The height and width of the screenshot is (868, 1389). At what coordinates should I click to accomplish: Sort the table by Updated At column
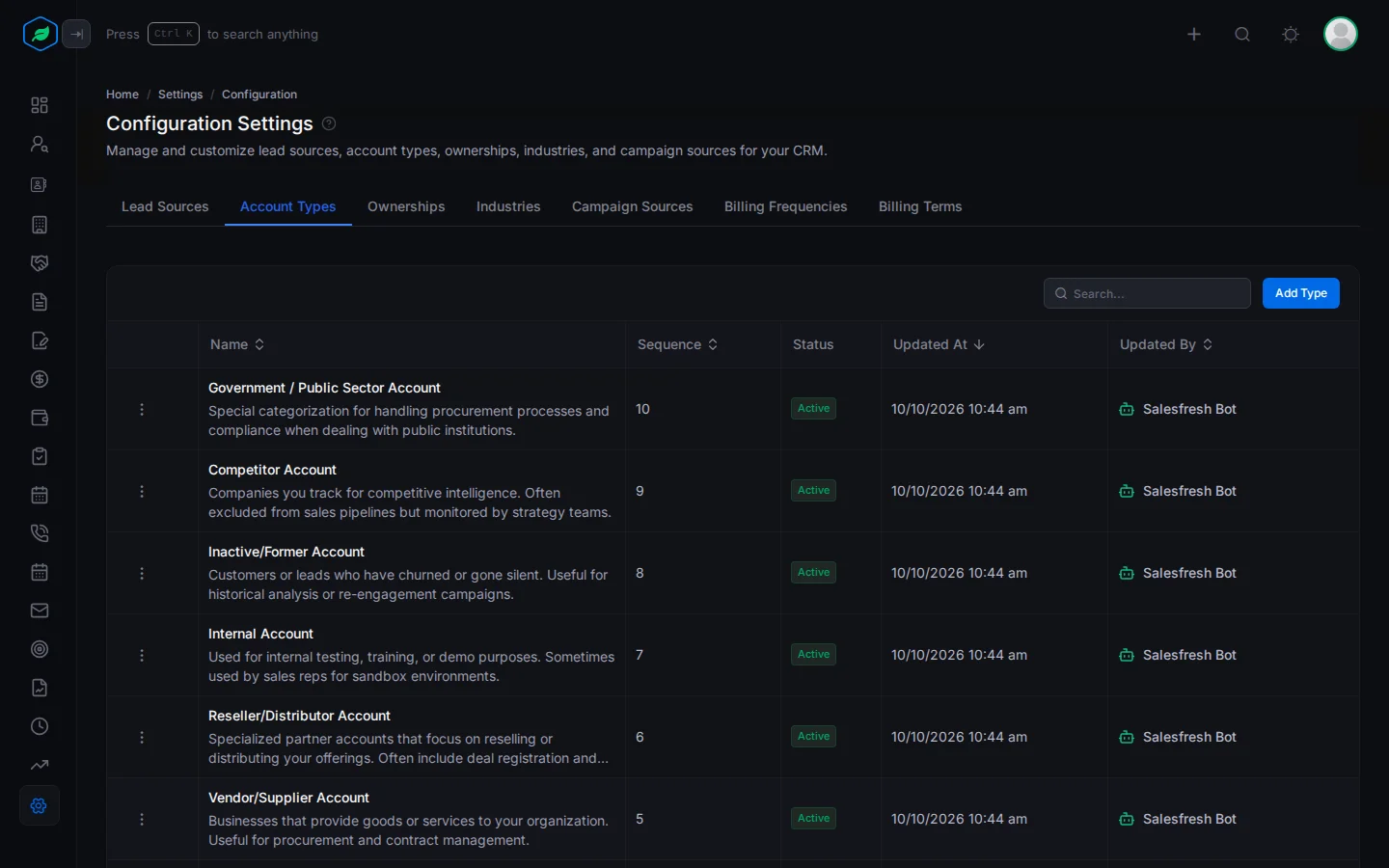(939, 344)
